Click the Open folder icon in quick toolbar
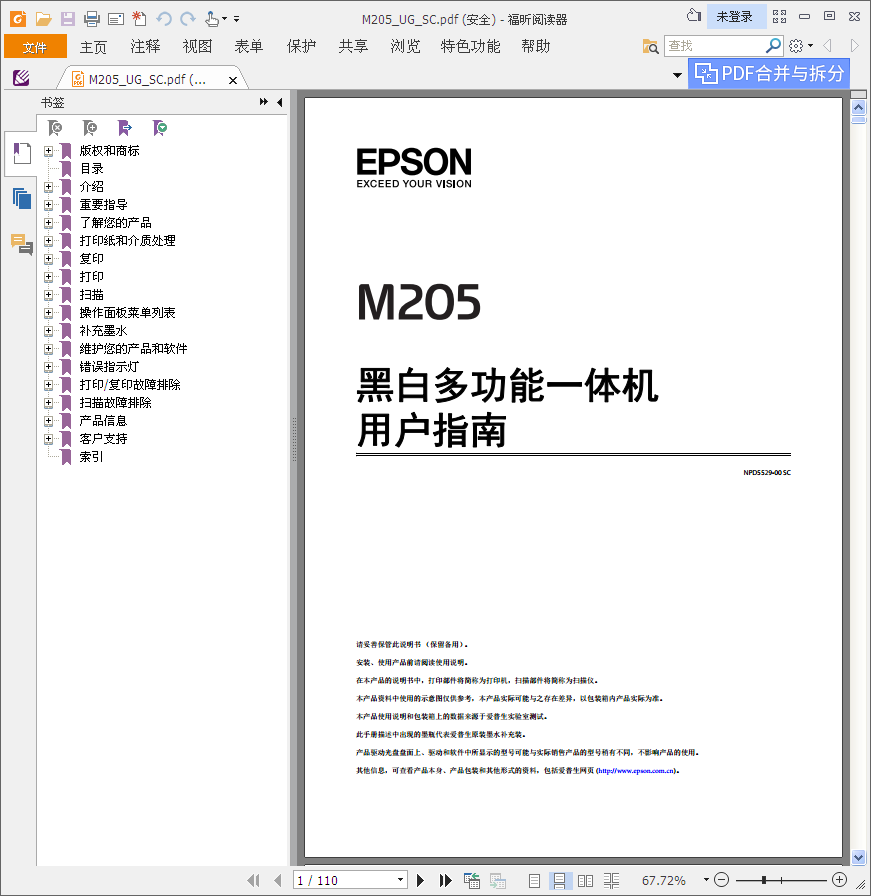This screenshot has width=871, height=896. click(x=43, y=19)
